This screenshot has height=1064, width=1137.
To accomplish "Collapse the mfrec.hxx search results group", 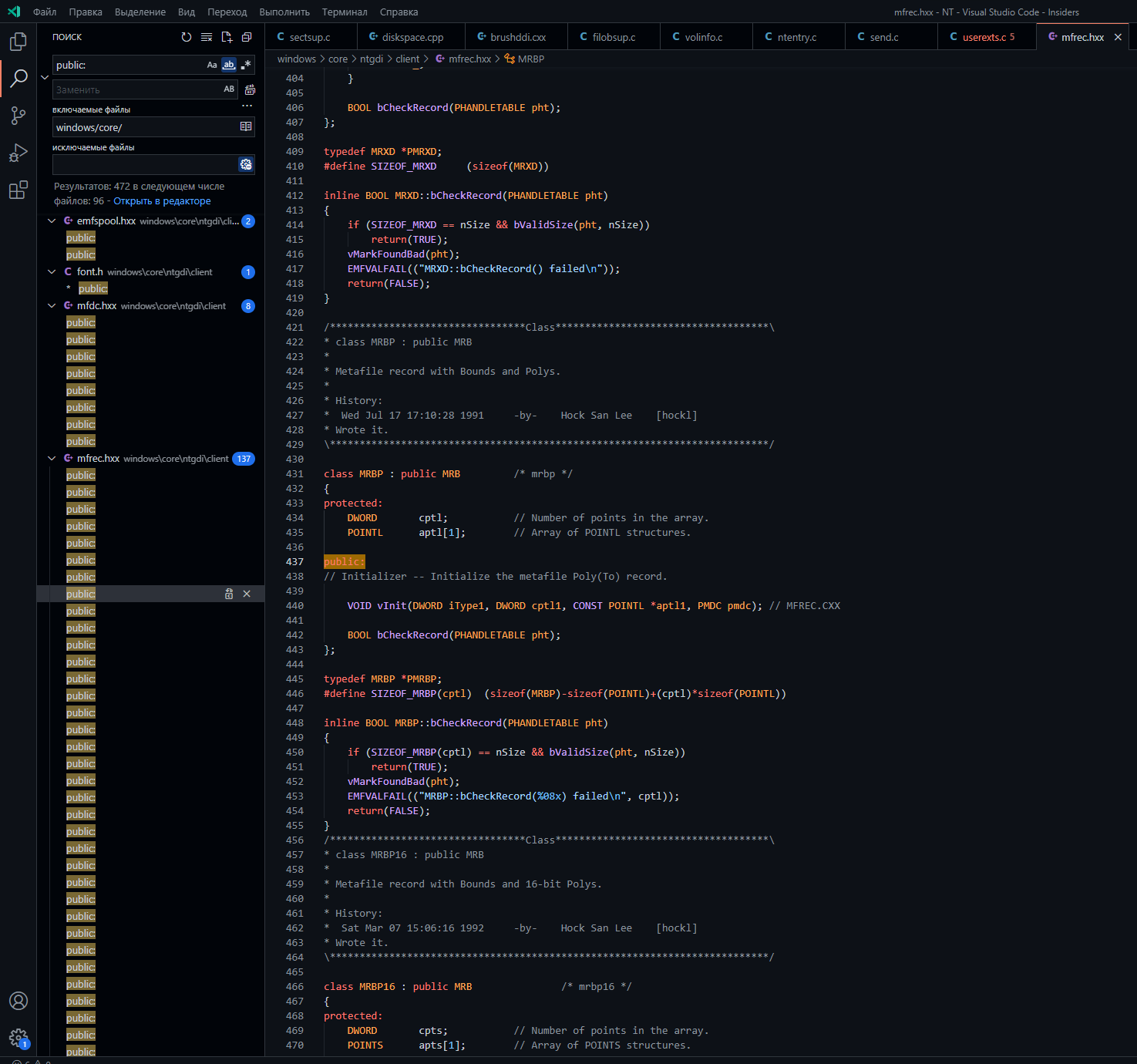I will tap(52, 459).
